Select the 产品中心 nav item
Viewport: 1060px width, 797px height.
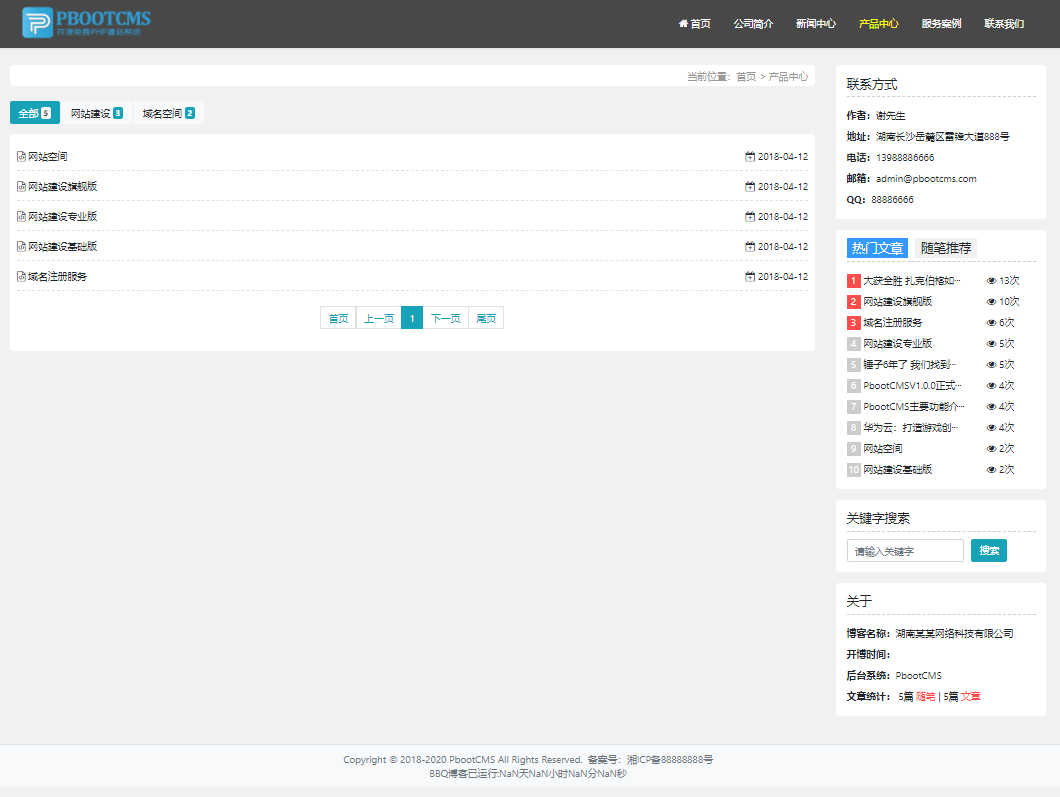878,24
